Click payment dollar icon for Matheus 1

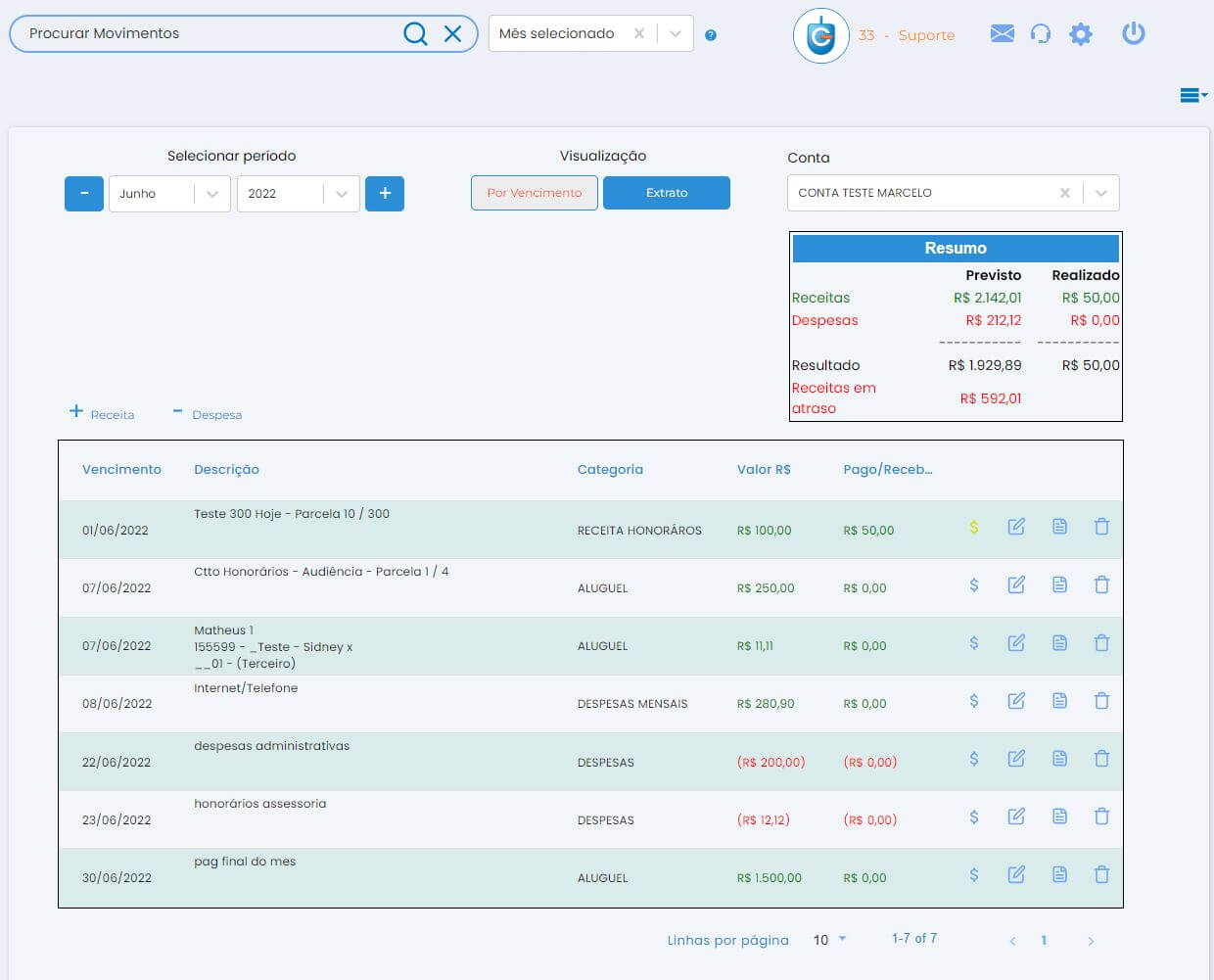point(974,642)
